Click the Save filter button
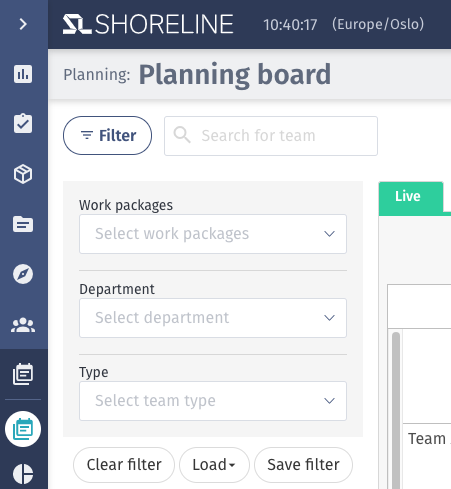The image size is (451, 489). coord(303,465)
